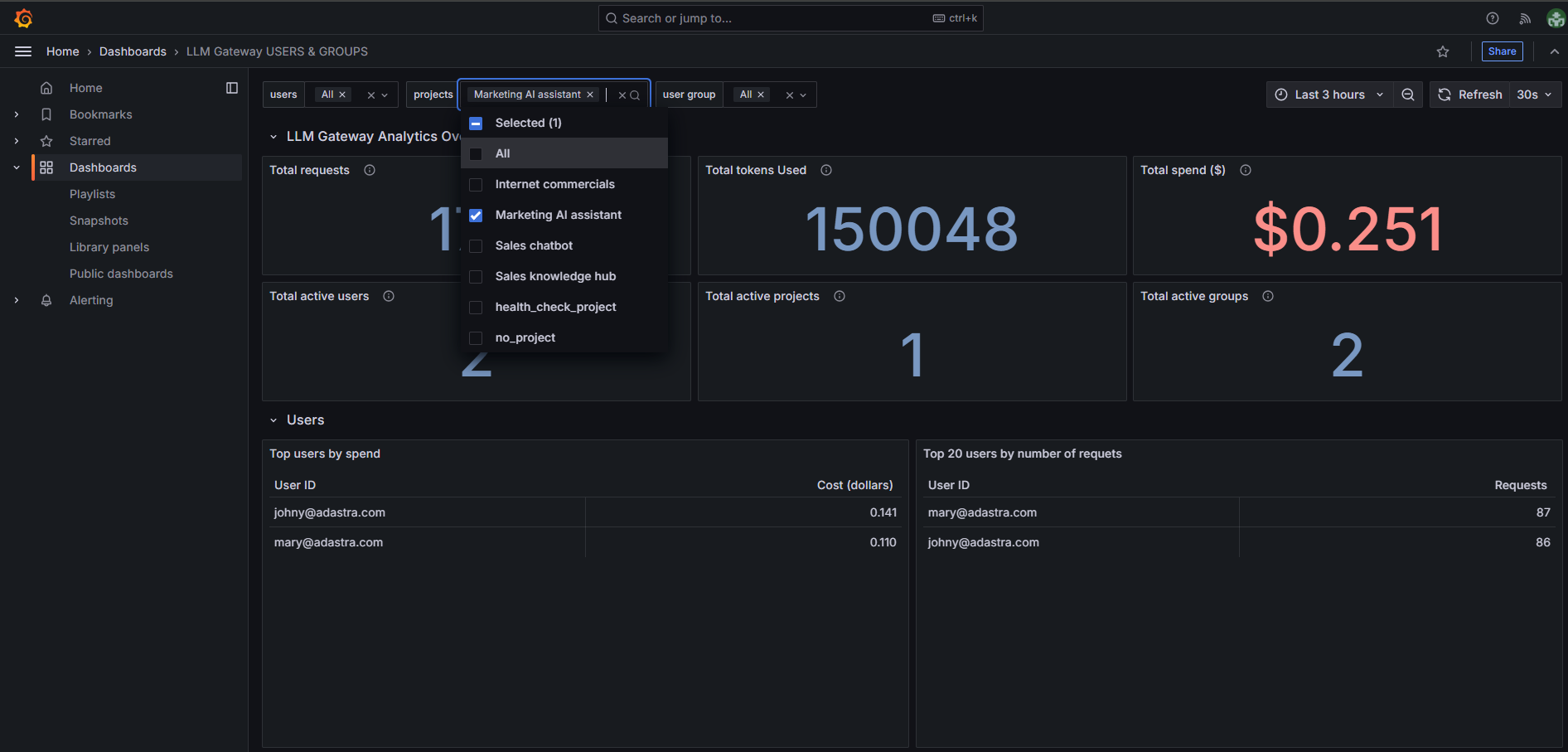Open the news feed (RSS) icon
Viewport: 1568px width, 752px height.
[x=1525, y=17]
